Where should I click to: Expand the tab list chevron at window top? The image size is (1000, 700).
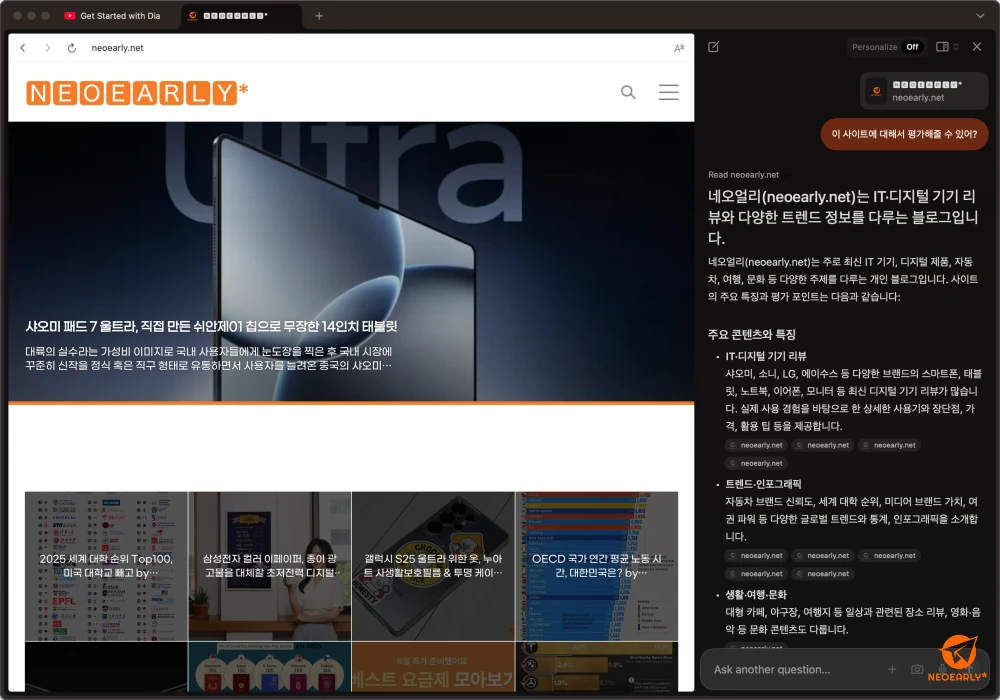[x=980, y=16]
